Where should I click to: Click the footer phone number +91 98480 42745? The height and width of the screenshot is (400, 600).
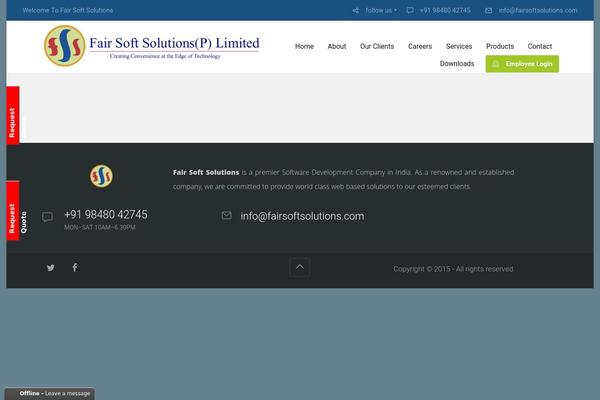(106, 215)
